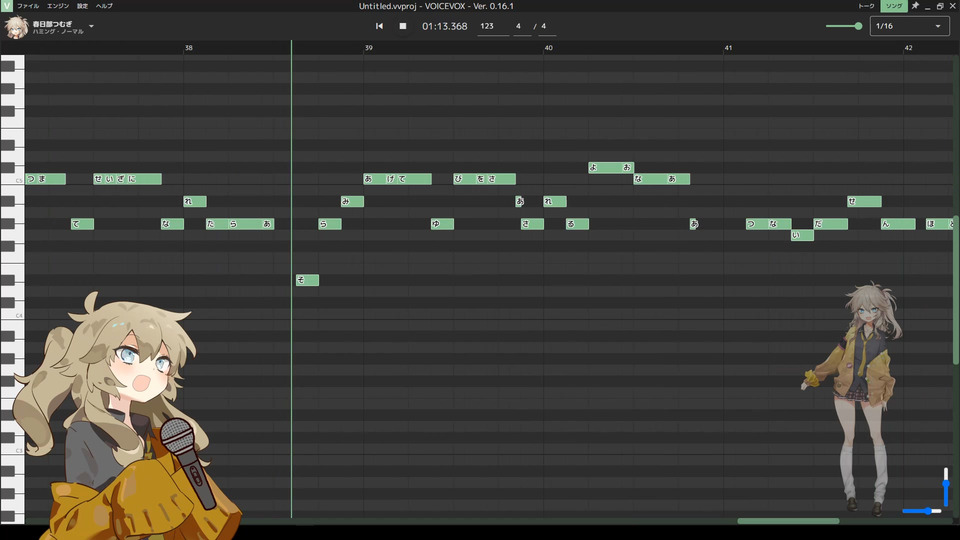Screen dimensions: 960x540
Task: Click measure 41 on the ruler
Action: pos(728,48)
